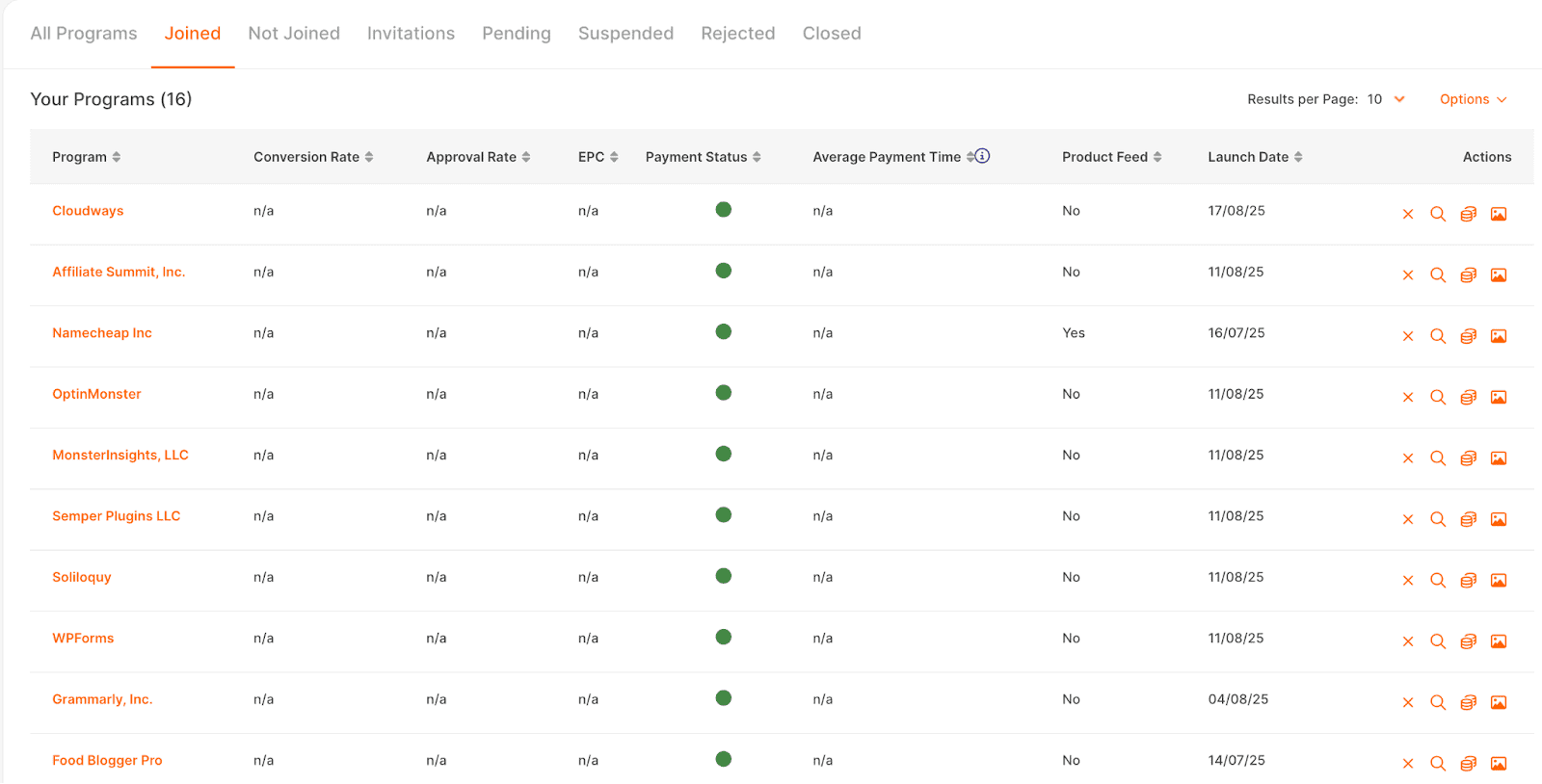Click the X icon for Namecheap Inc
The height and width of the screenshot is (784, 1542).
(1408, 336)
